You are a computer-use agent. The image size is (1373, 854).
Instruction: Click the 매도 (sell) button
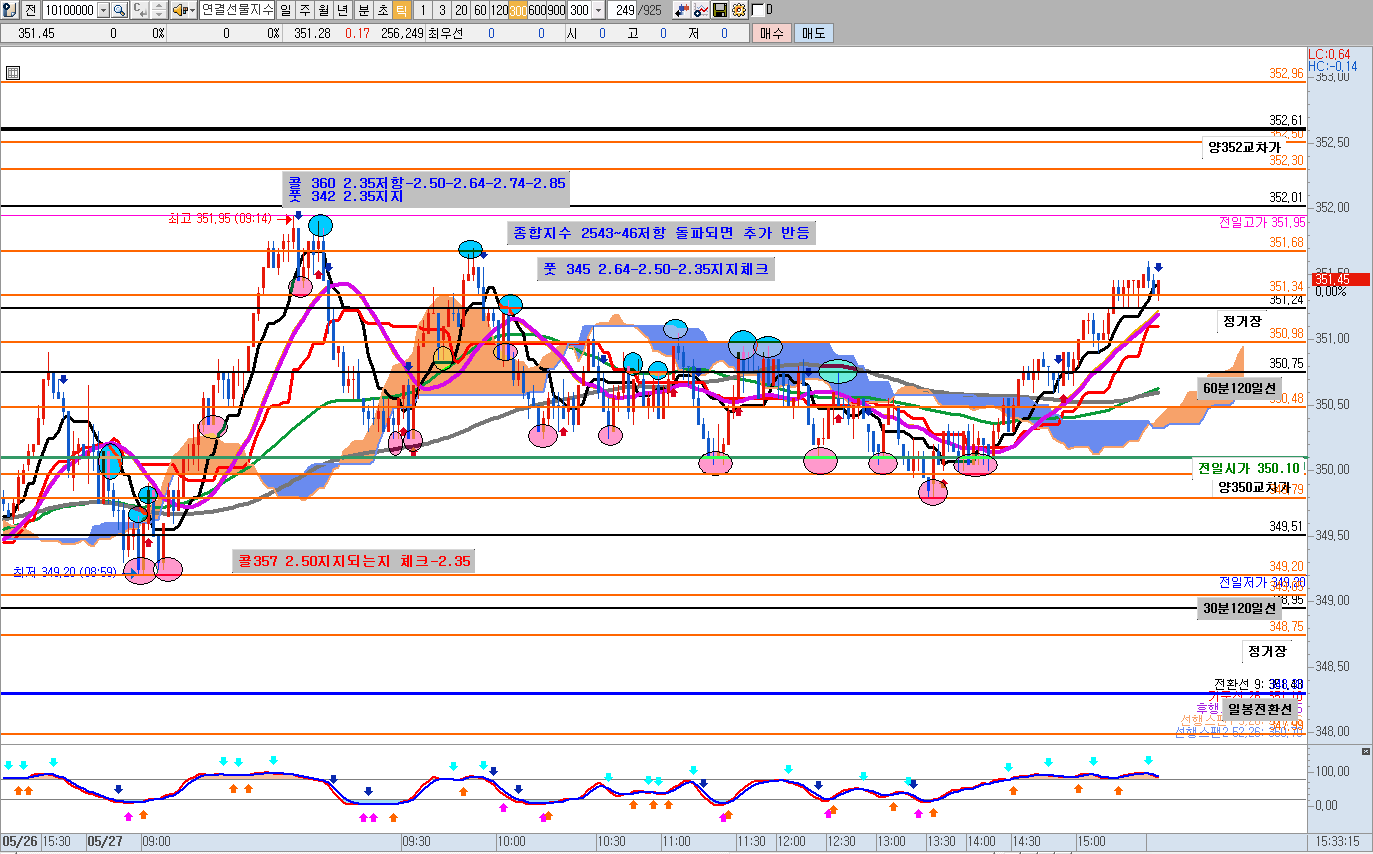pos(813,33)
